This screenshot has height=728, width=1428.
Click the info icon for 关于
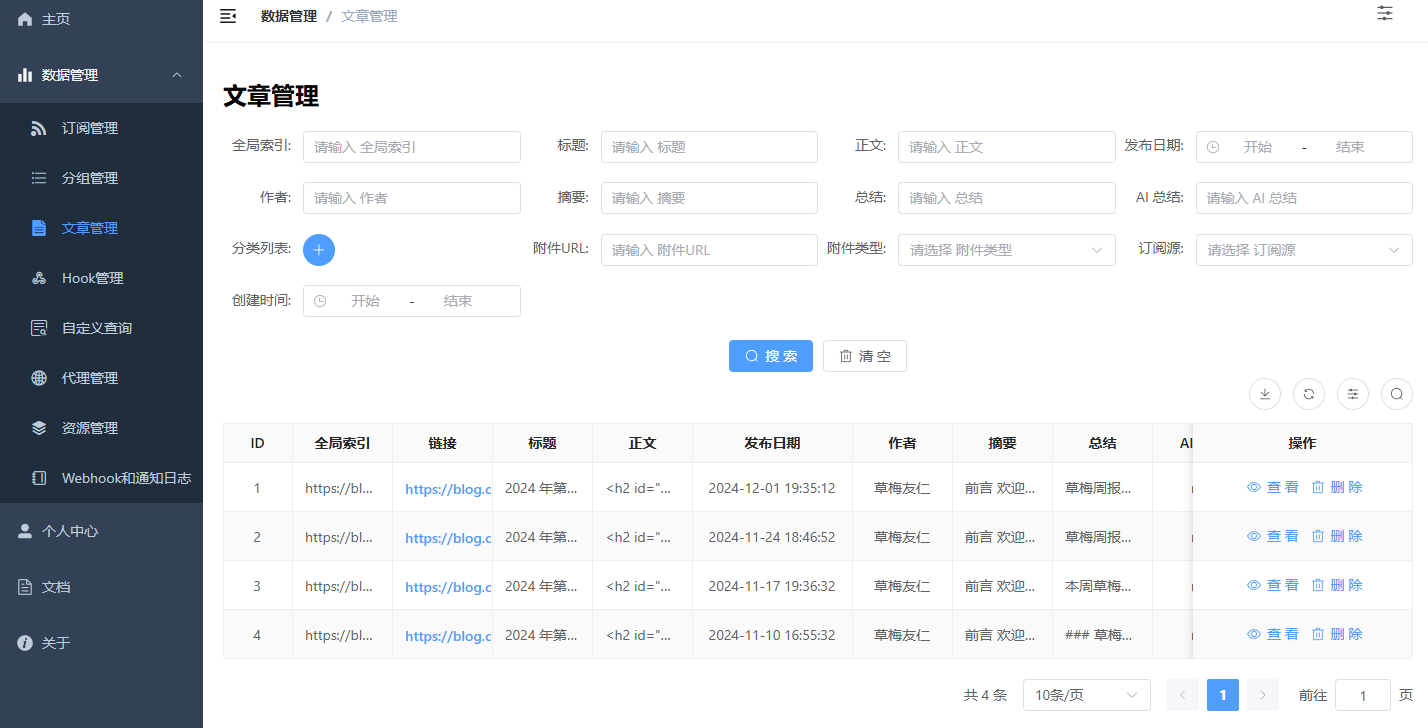tap(25, 643)
